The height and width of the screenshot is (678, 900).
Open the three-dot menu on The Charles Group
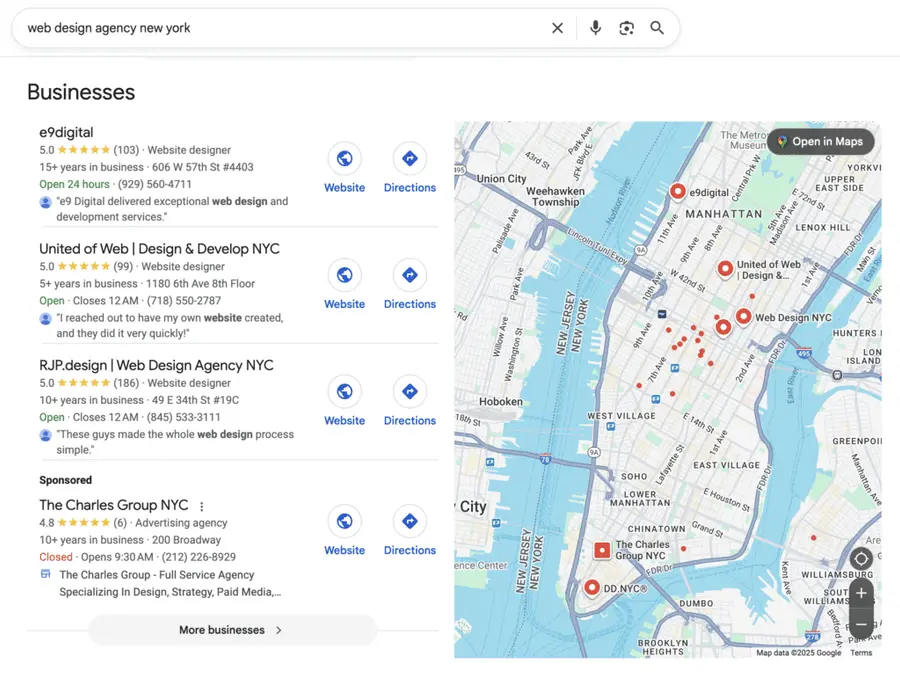[x=201, y=506]
